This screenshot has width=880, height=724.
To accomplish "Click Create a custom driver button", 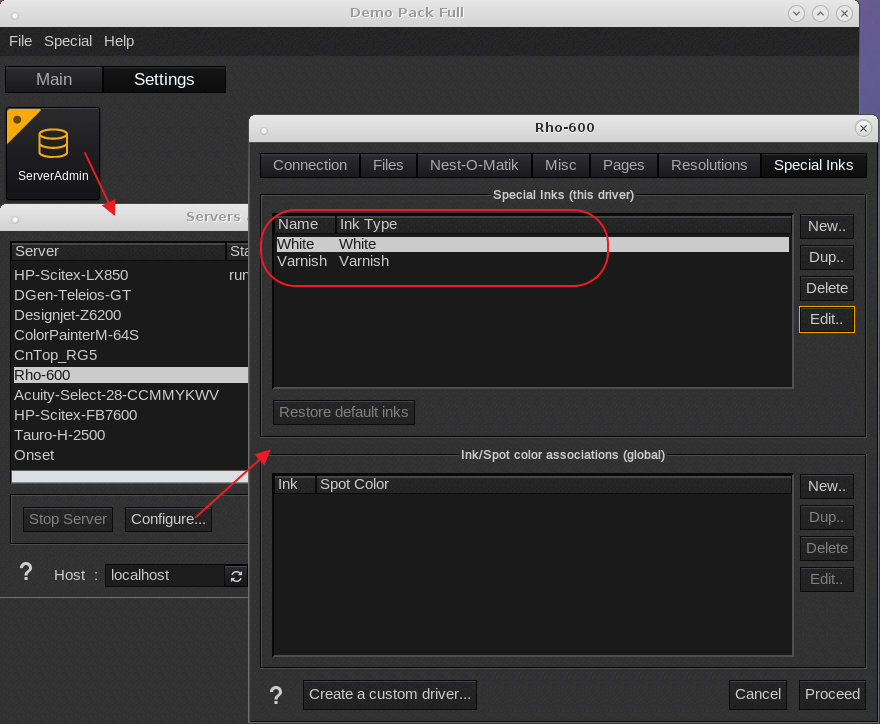I will [x=390, y=694].
